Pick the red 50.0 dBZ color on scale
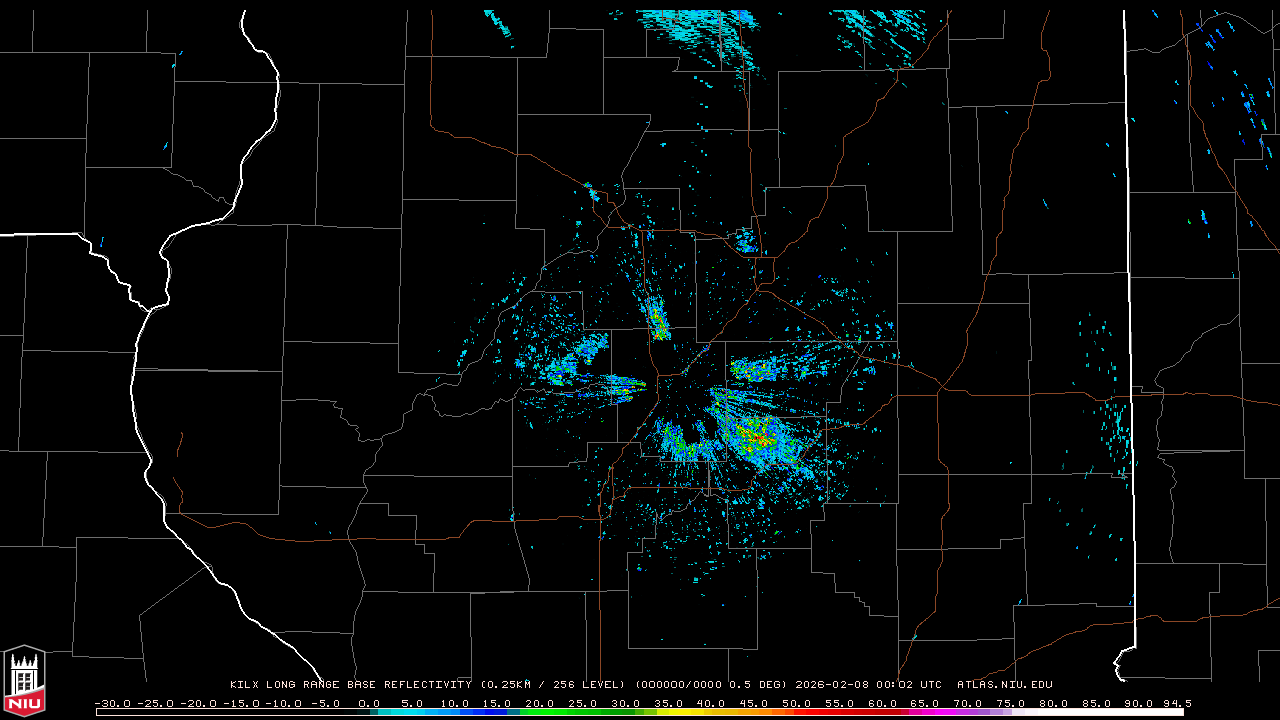This screenshot has width=1280, height=720. pos(797,712)
